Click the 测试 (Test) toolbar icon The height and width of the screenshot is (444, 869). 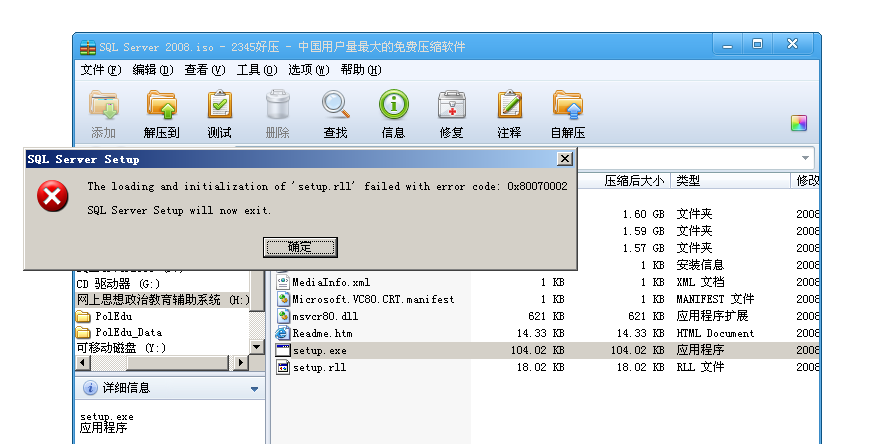219,104
